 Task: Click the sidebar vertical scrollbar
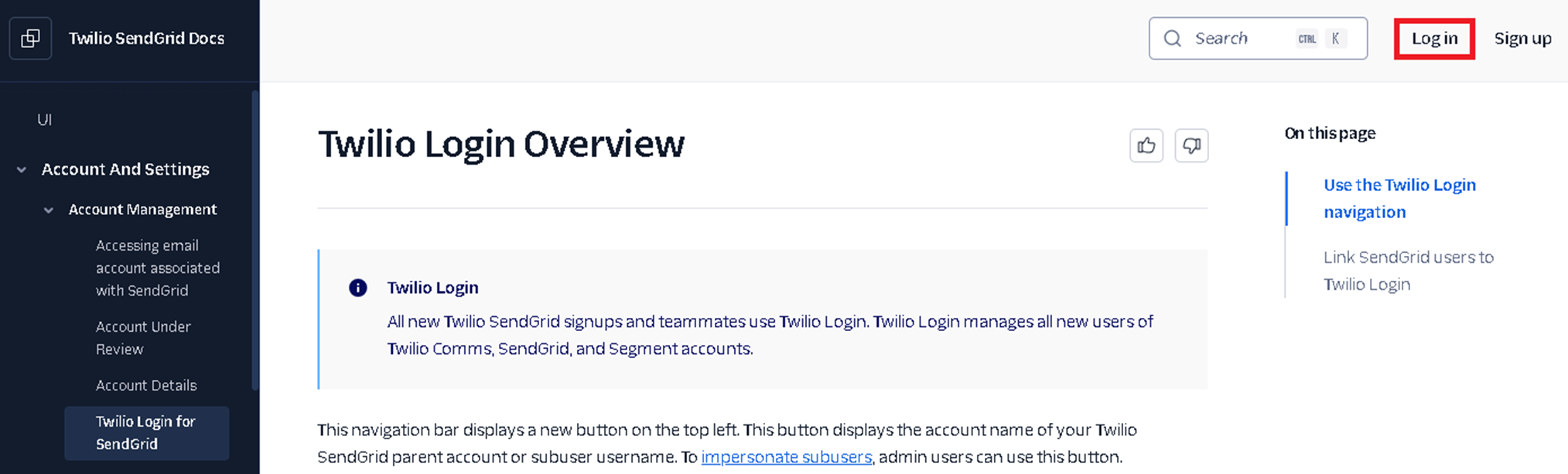[255, 240]
